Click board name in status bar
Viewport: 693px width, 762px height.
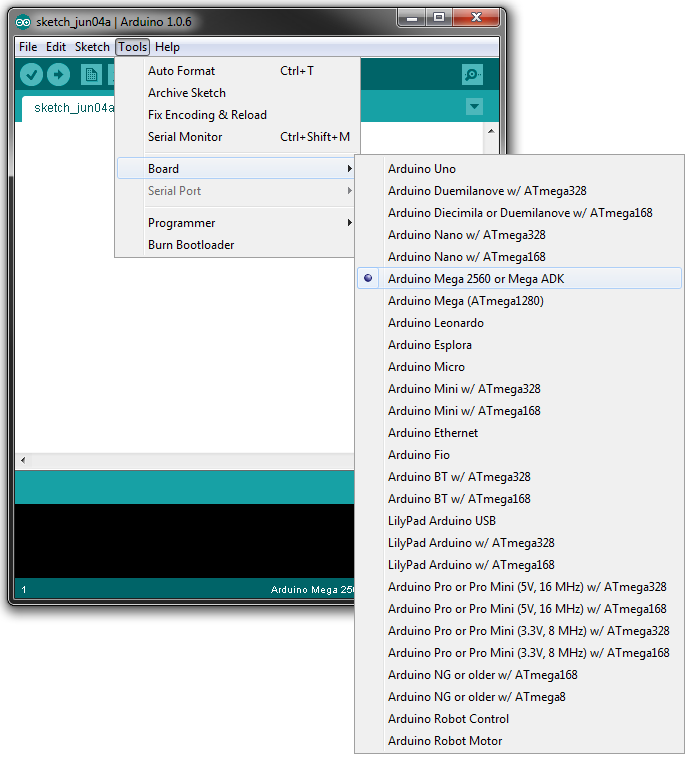click(312, 589)
